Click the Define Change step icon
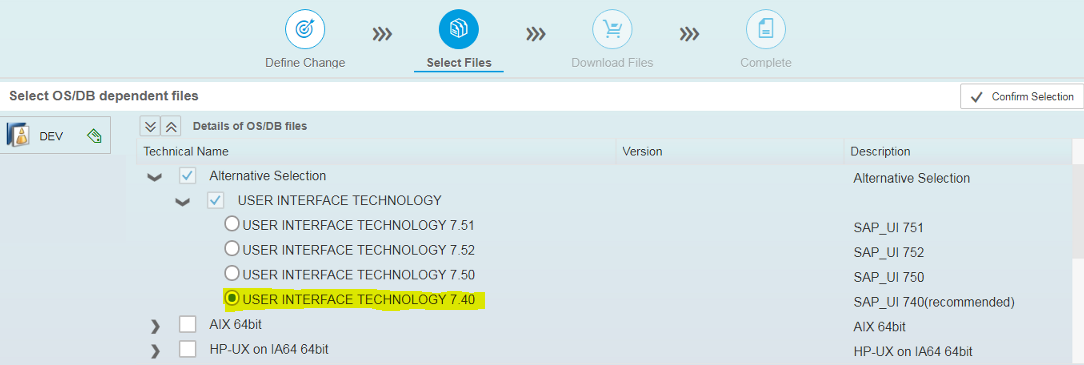 click(305, 30)
